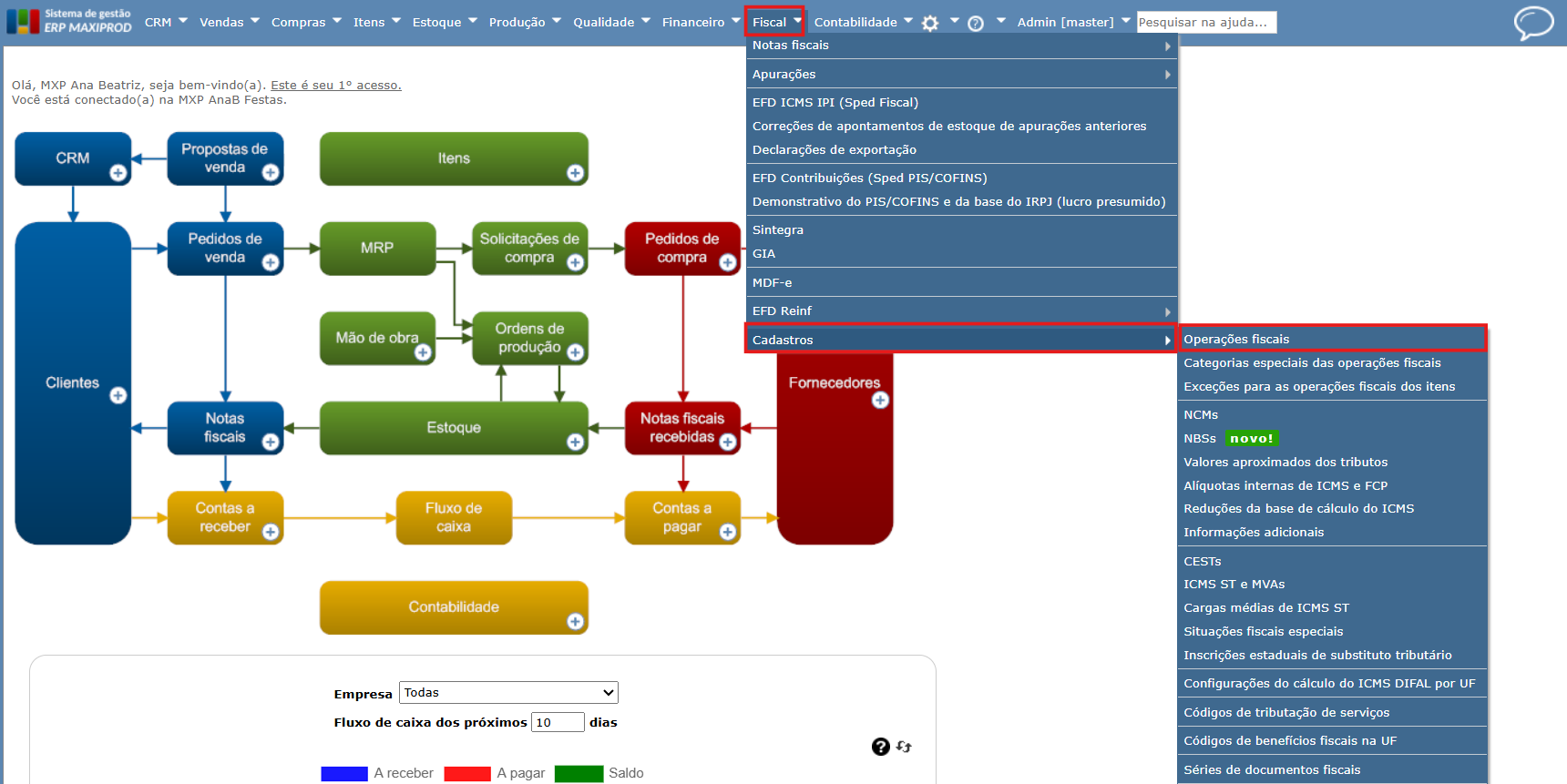
Task: Click plus icon on Contabilidade block
Action: point(575,621)
